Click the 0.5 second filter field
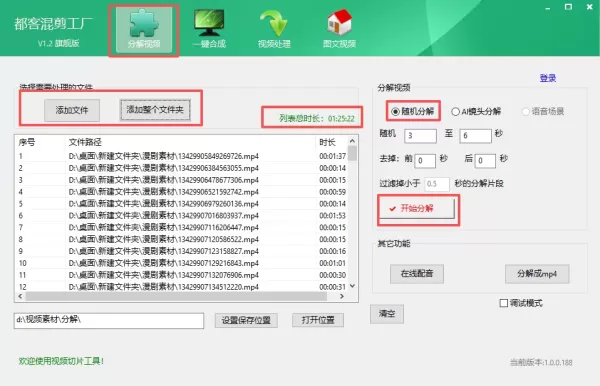 (437, 184)
